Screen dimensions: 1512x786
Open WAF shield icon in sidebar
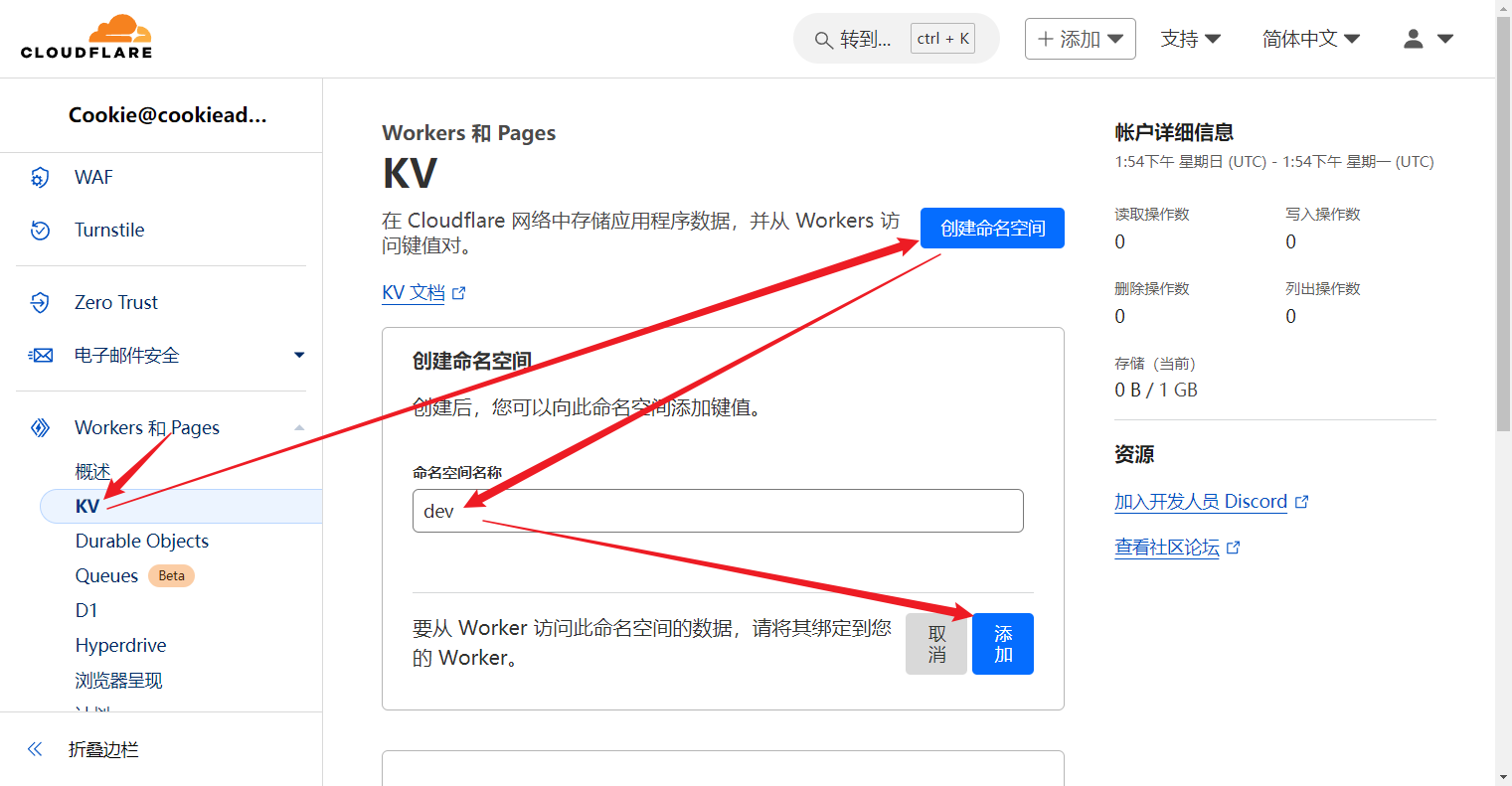tap(40, 178)
